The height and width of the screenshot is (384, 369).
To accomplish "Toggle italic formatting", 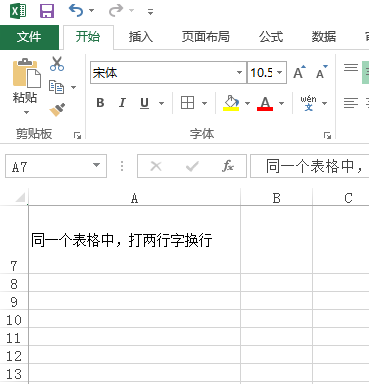I will [122, 103].
